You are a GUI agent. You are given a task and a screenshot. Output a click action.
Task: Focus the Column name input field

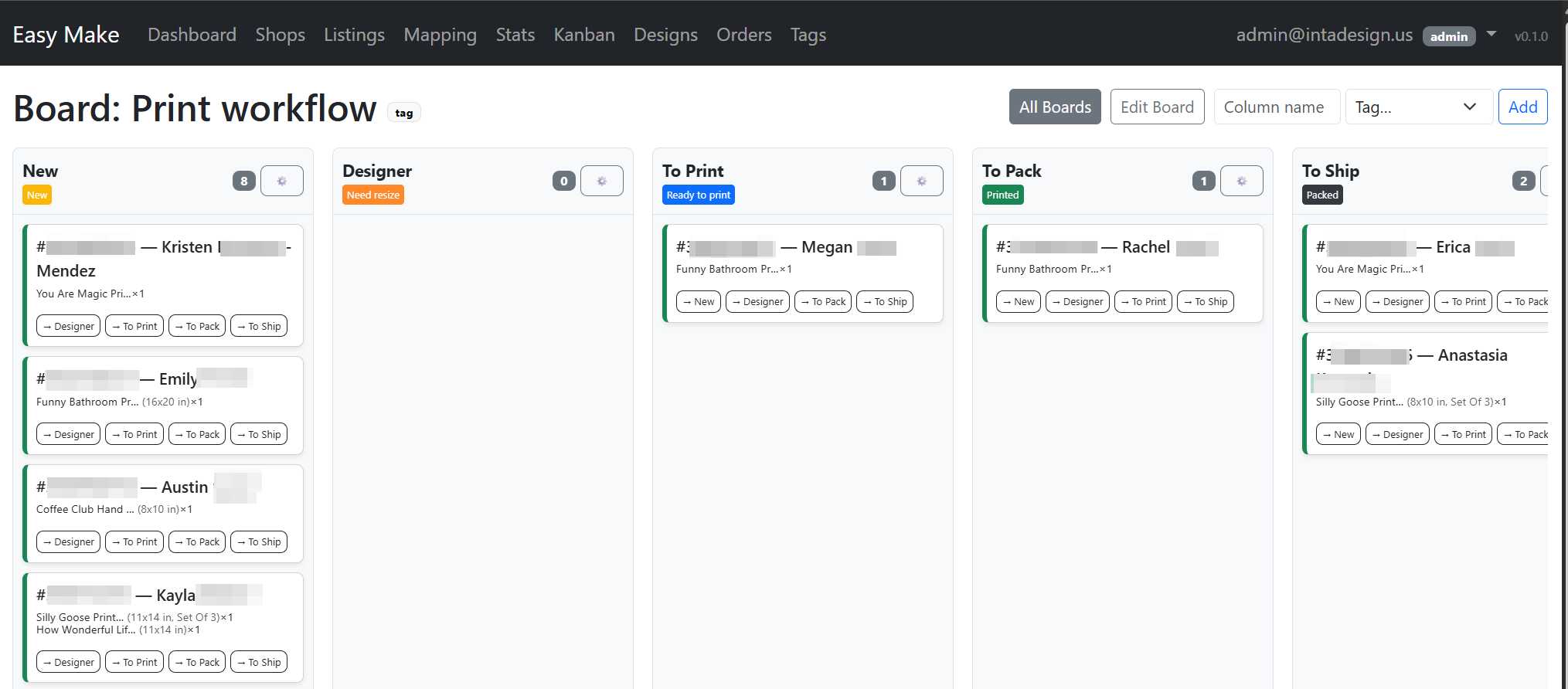(1276, 107)
